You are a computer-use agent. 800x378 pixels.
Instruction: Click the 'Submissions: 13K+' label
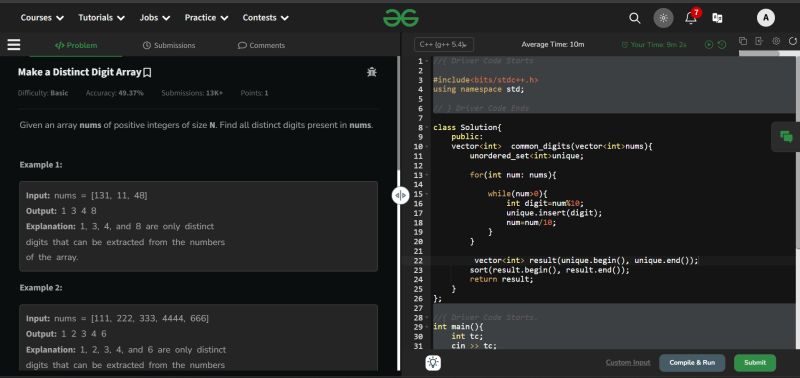tap(192, 93)
